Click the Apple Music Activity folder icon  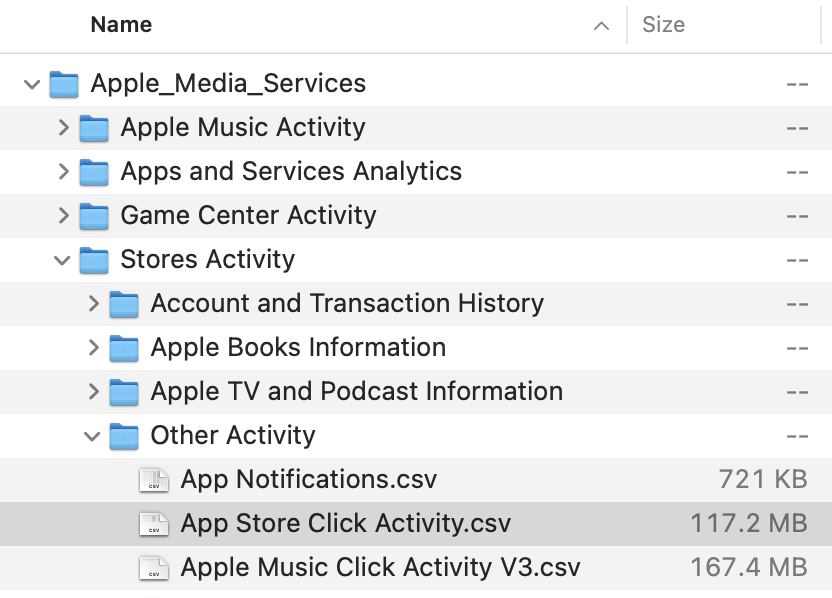[x=94, y=128]
